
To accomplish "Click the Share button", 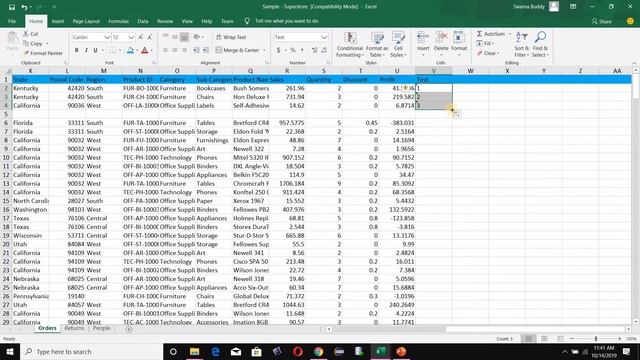I will pos(602,21).
